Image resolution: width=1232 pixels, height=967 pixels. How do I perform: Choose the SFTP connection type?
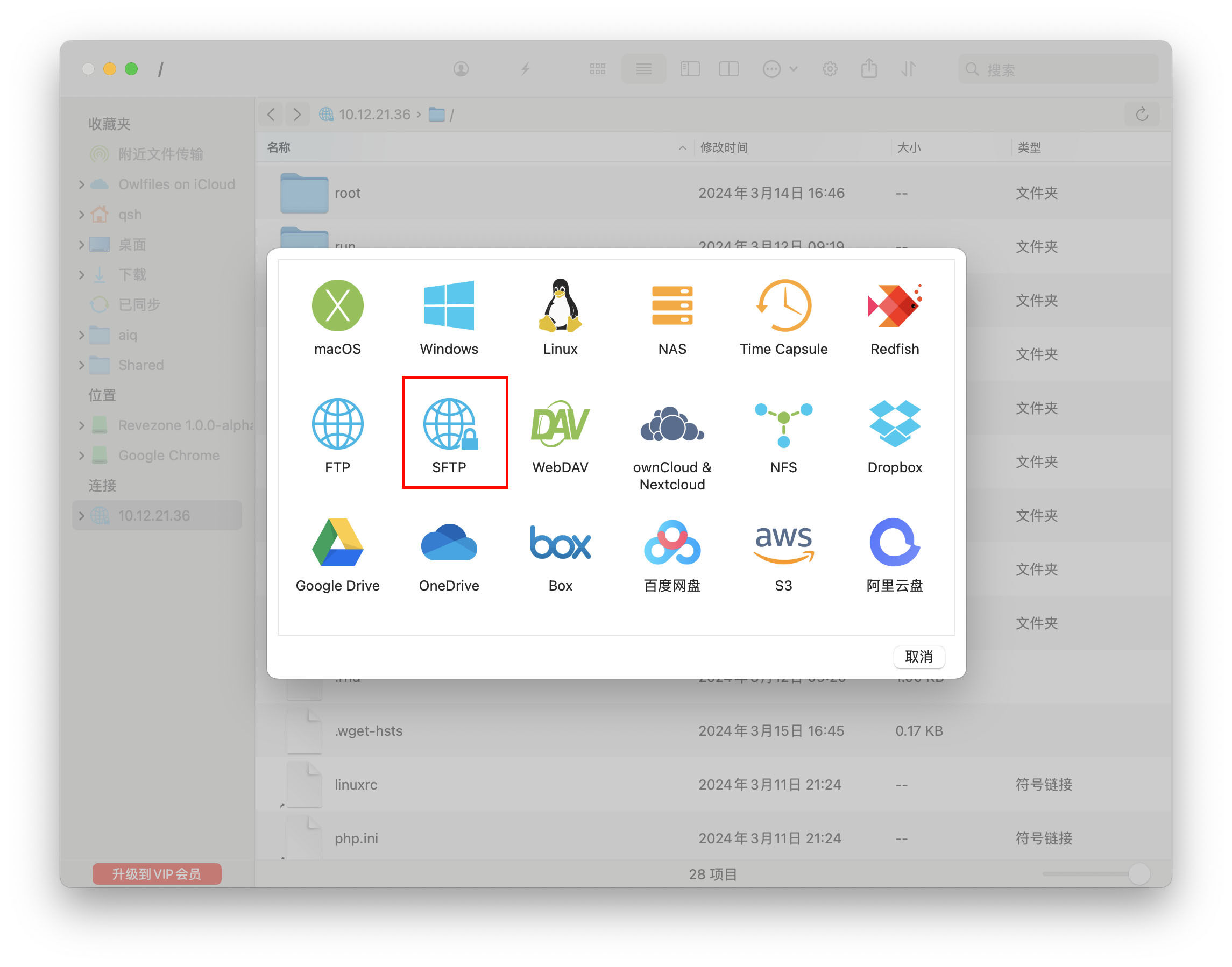coord(449,436)
